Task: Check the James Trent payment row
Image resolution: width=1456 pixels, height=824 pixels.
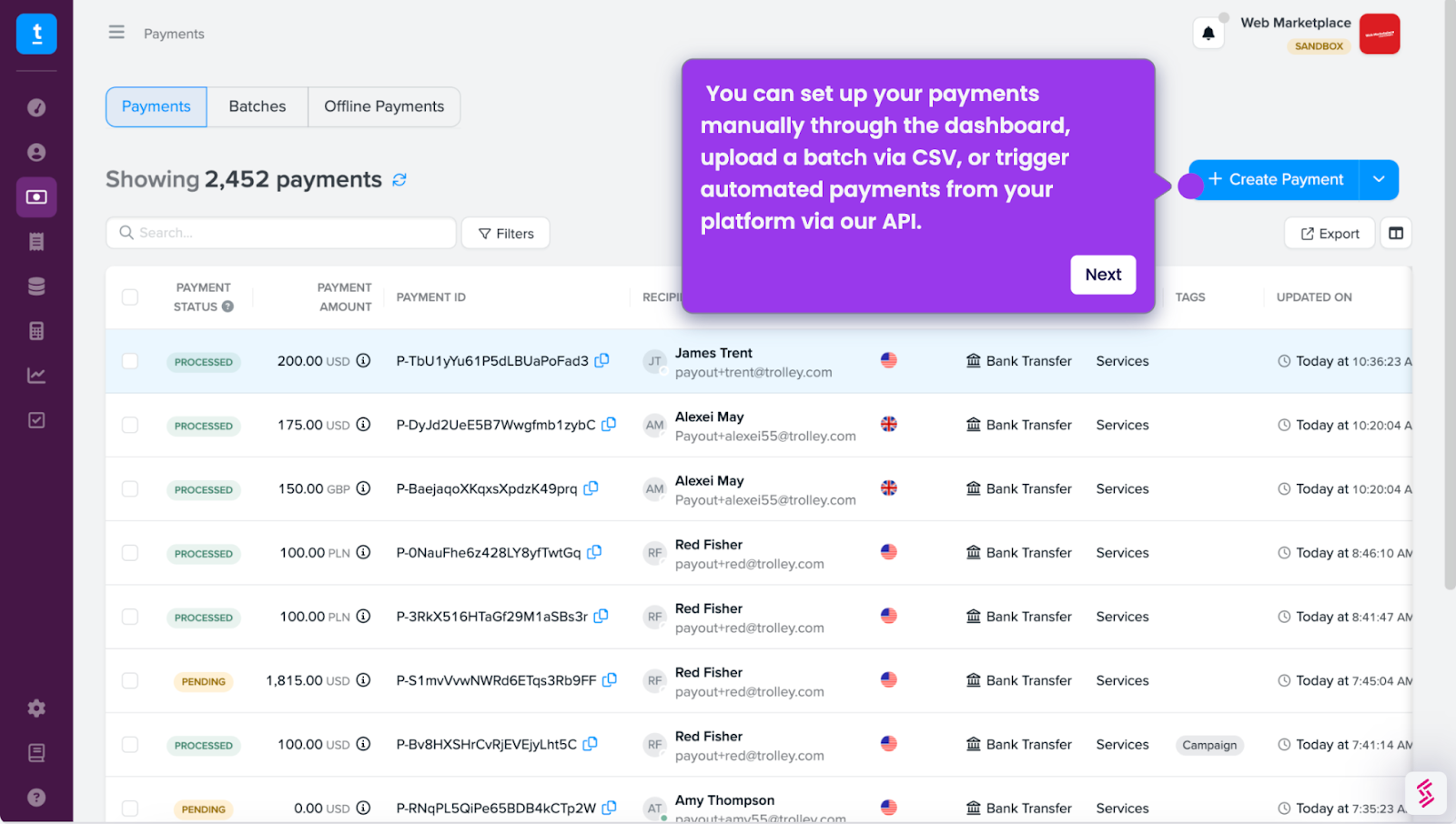Action: pyautogui.click(x=130, y=361)
